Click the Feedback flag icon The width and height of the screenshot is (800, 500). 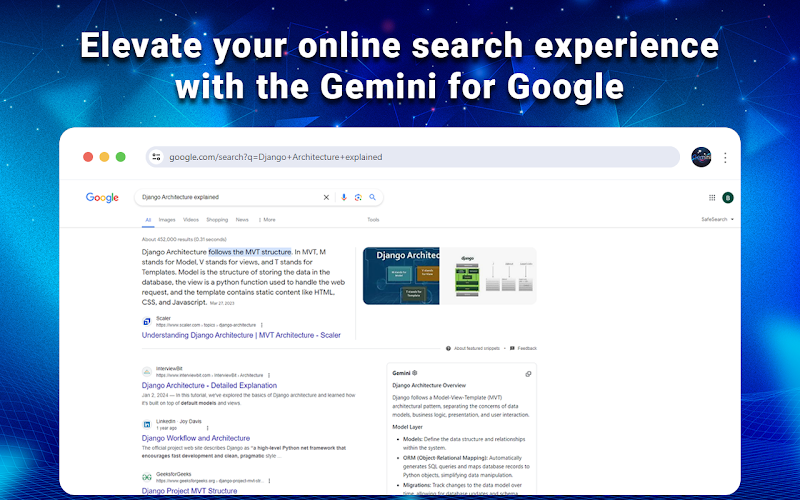(512, 348)
